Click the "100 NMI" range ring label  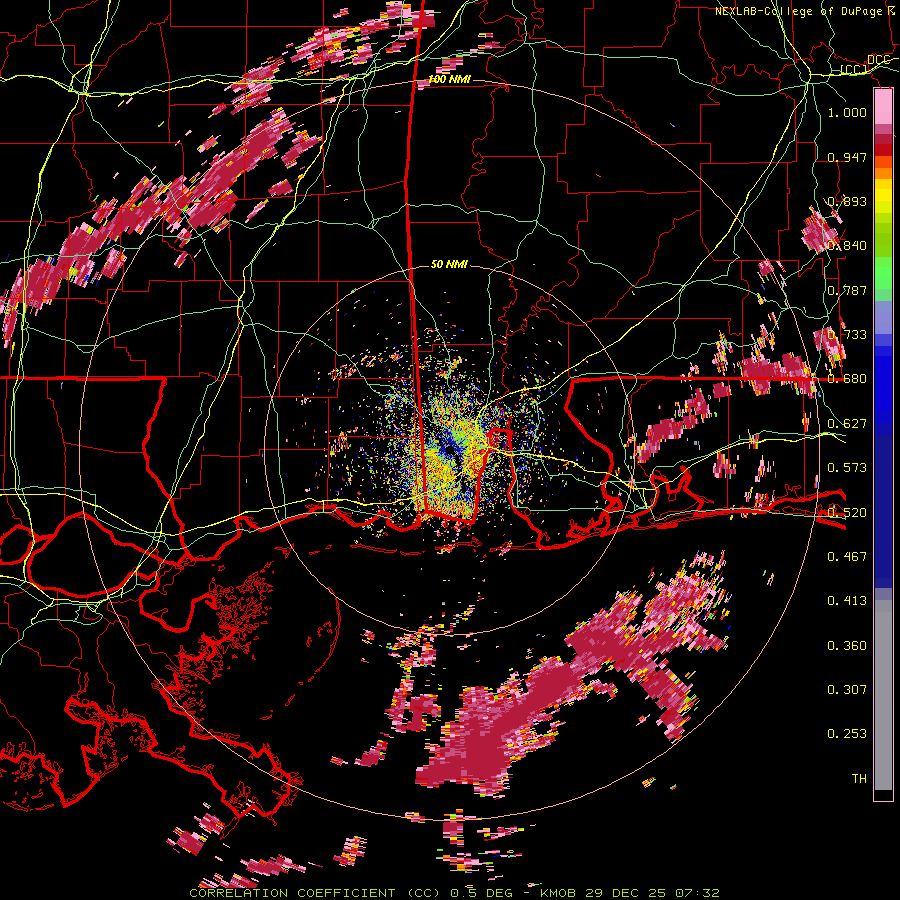(449, 79)
